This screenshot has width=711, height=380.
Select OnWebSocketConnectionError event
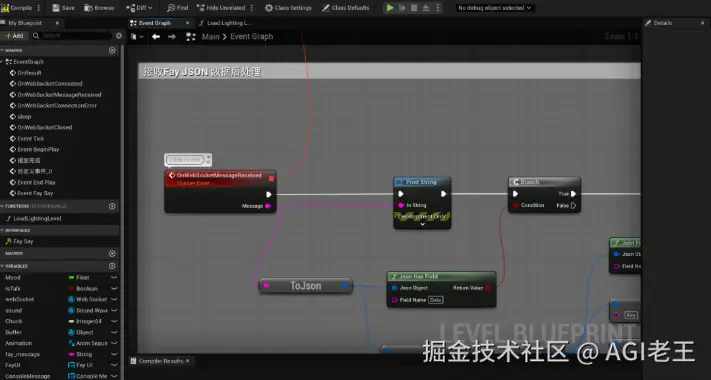pos(57,106)
